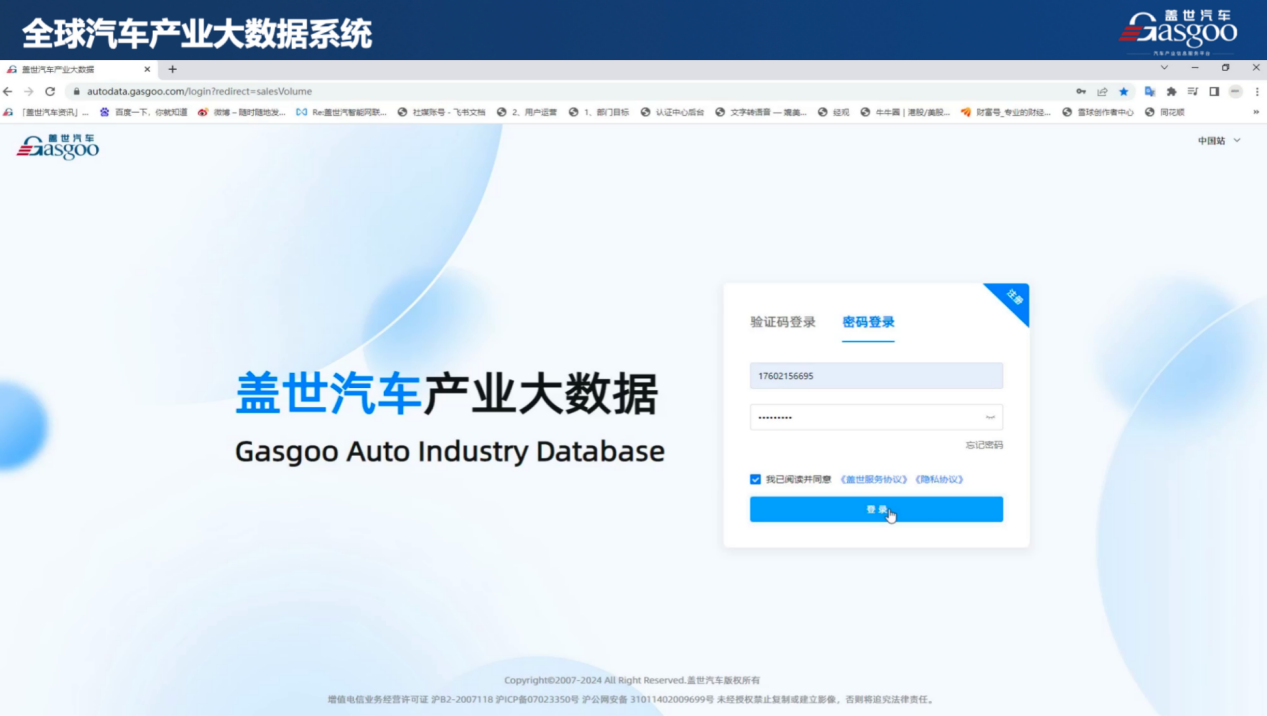The image size is (1267, 716).
Task: Open the extensions puzzle icon
Action: (1171, 91)
